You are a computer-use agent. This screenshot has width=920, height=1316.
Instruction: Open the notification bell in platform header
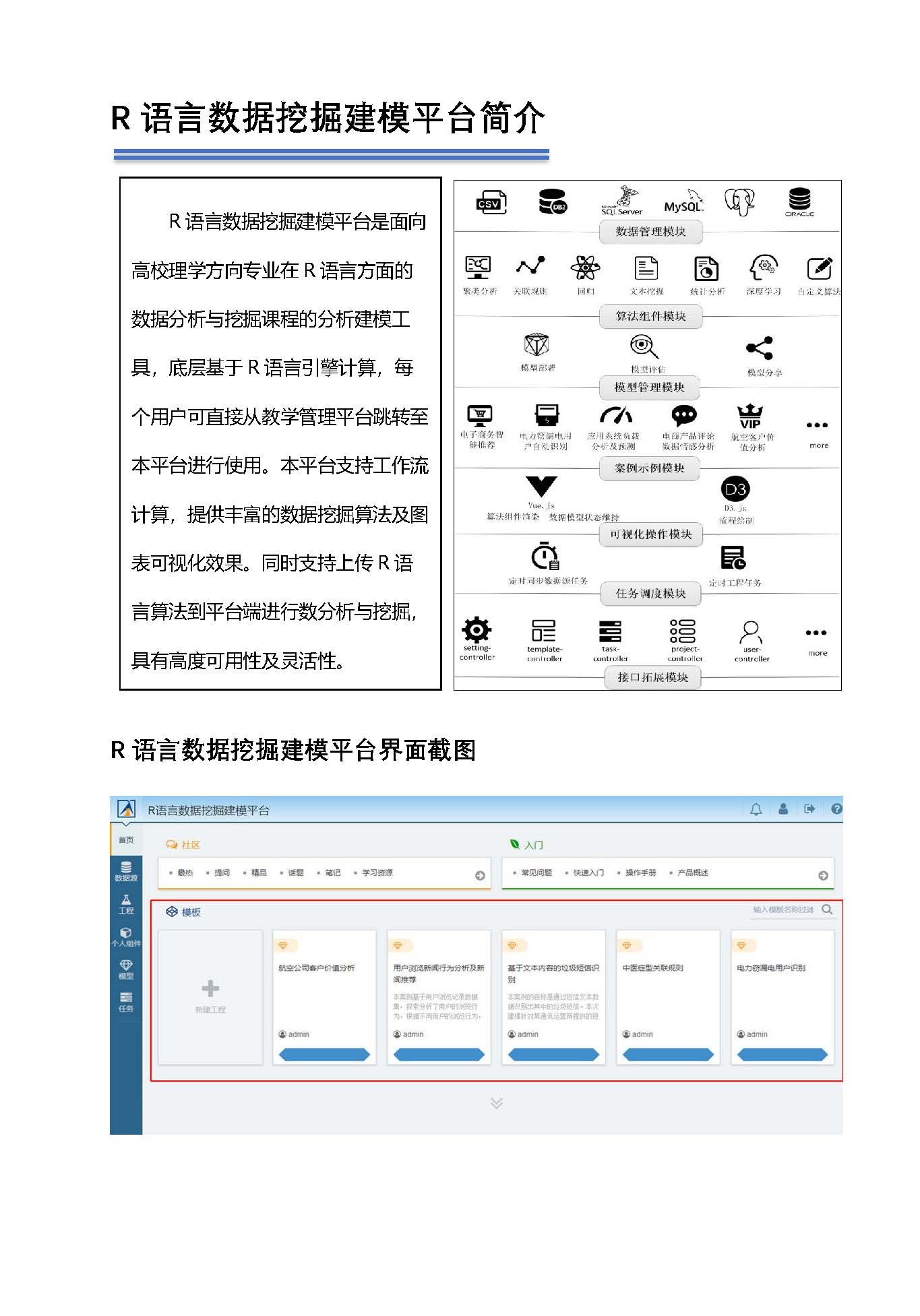tap(756, 809)
